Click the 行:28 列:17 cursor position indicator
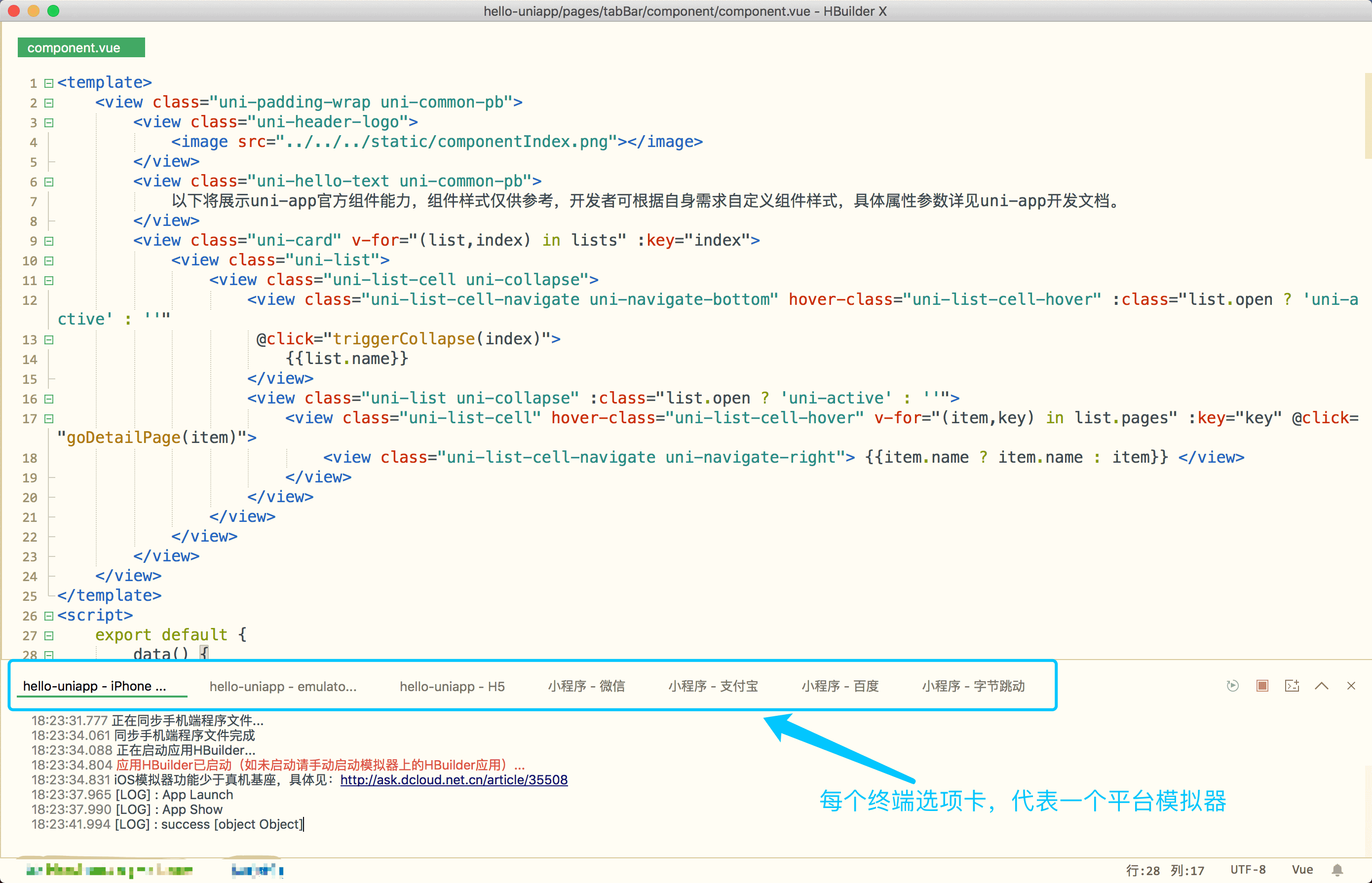 tap(1165, 870)
